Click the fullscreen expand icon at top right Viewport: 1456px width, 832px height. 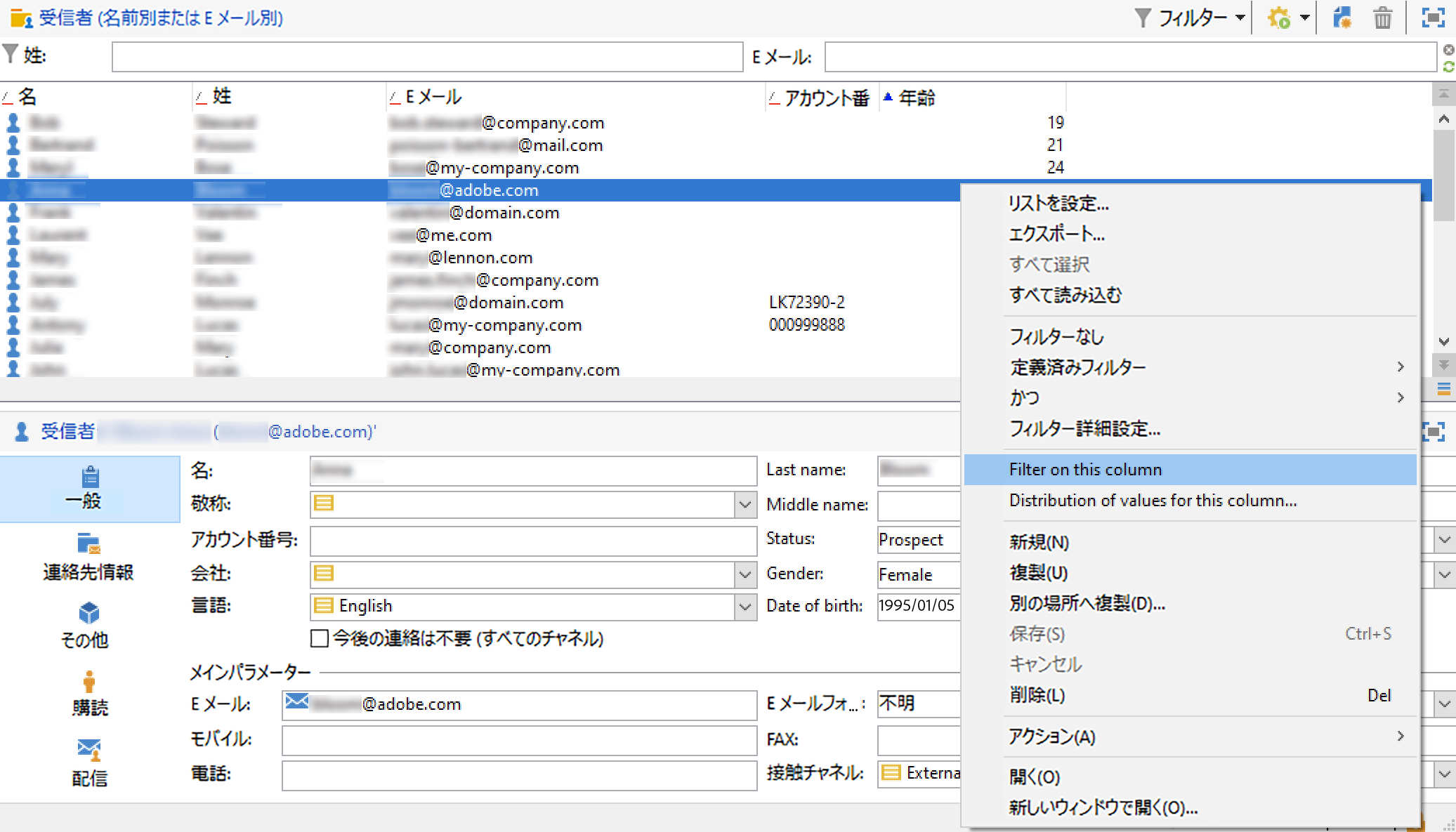(x=1432, y=18)
